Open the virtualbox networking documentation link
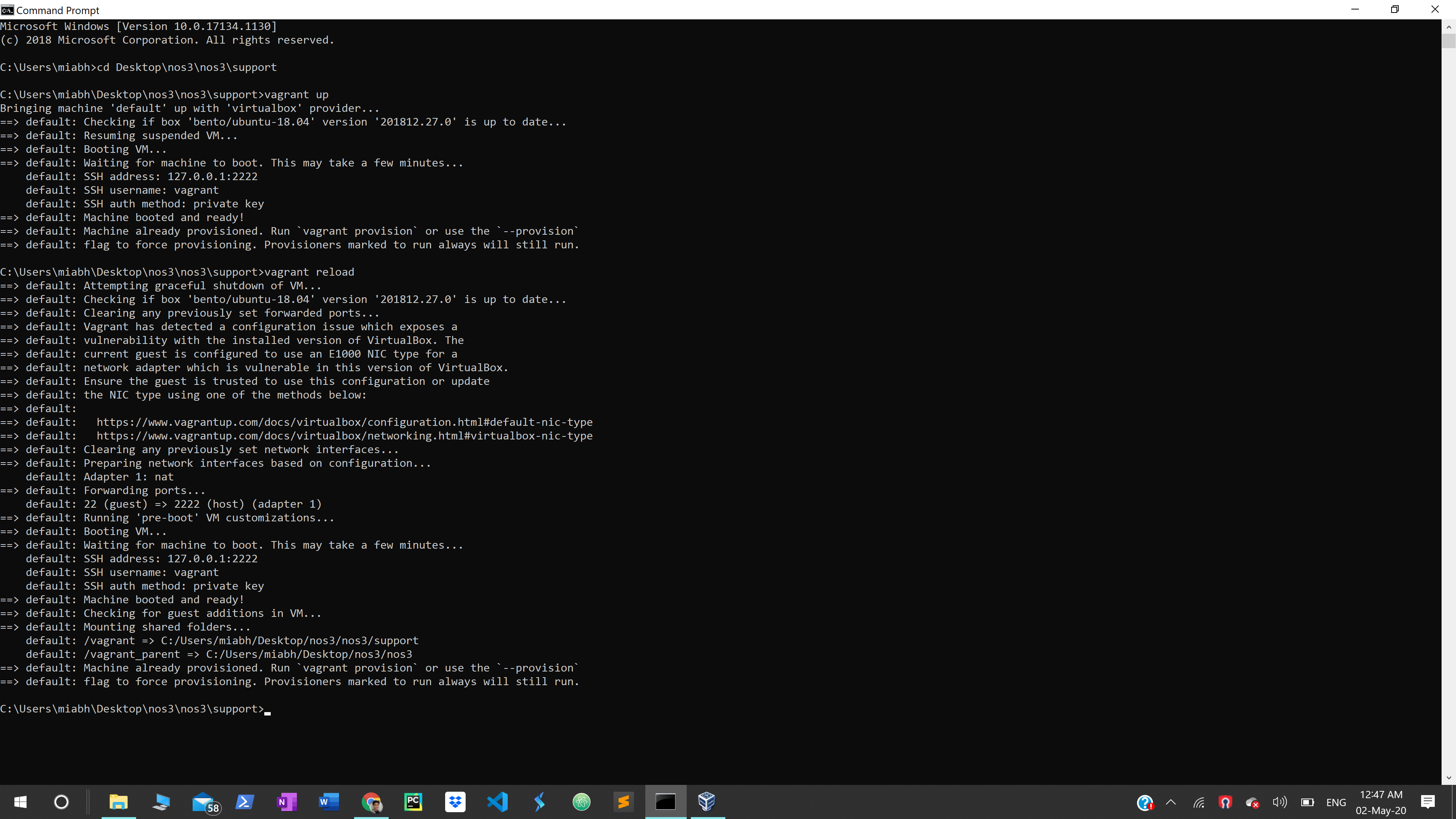This screenshot has width=1456, height=819. point(344,435)
